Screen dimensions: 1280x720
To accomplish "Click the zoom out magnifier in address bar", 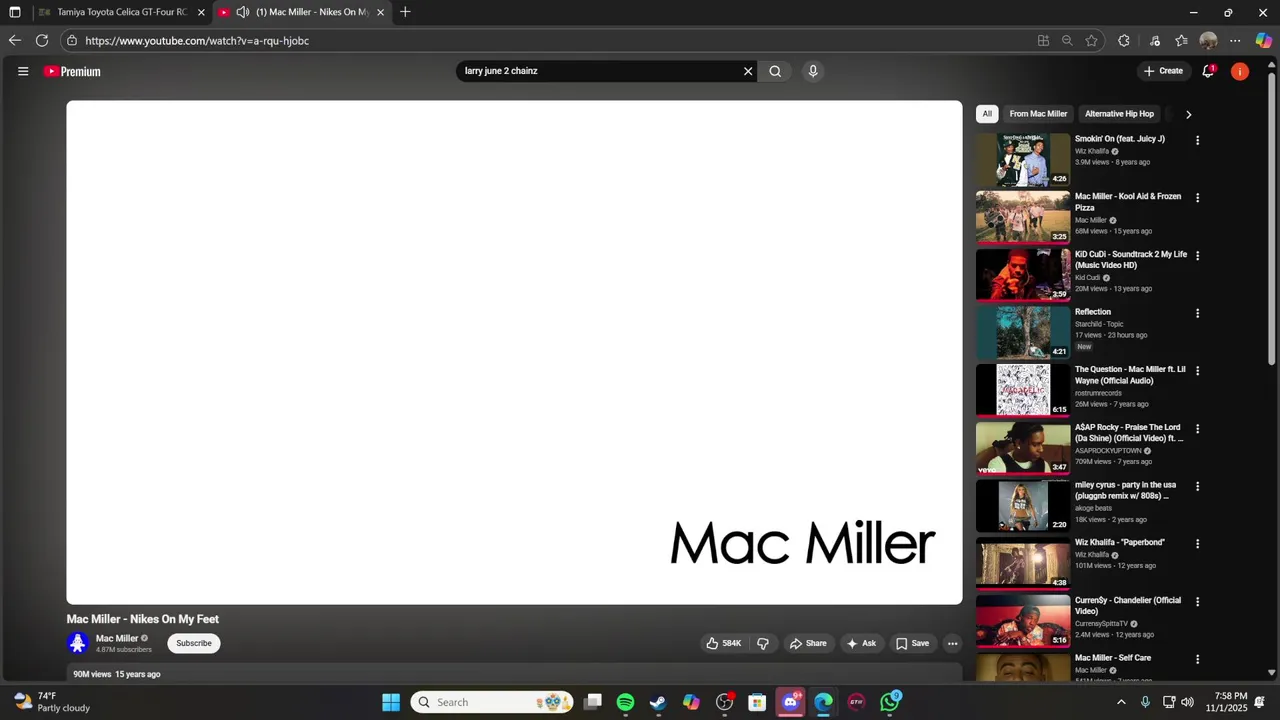I will click(x=1067, y=41).
